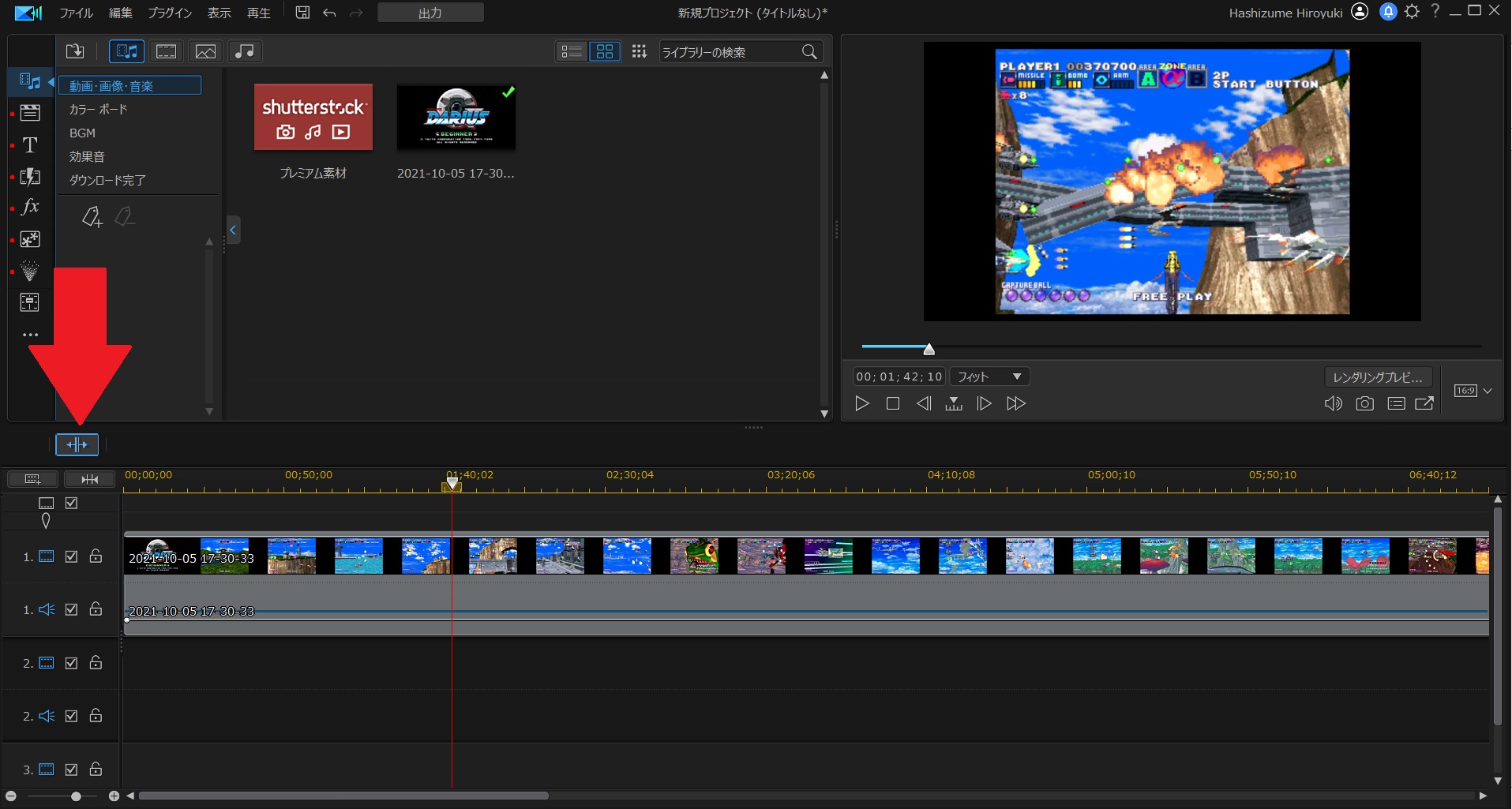Open the Effects room fx icon

(30, 208)
